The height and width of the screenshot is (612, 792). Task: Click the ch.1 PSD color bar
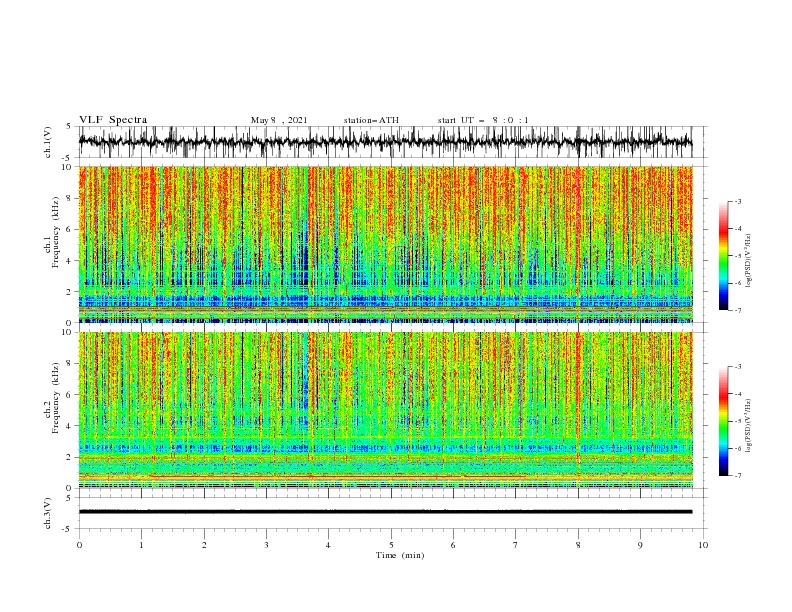(723, 256)
